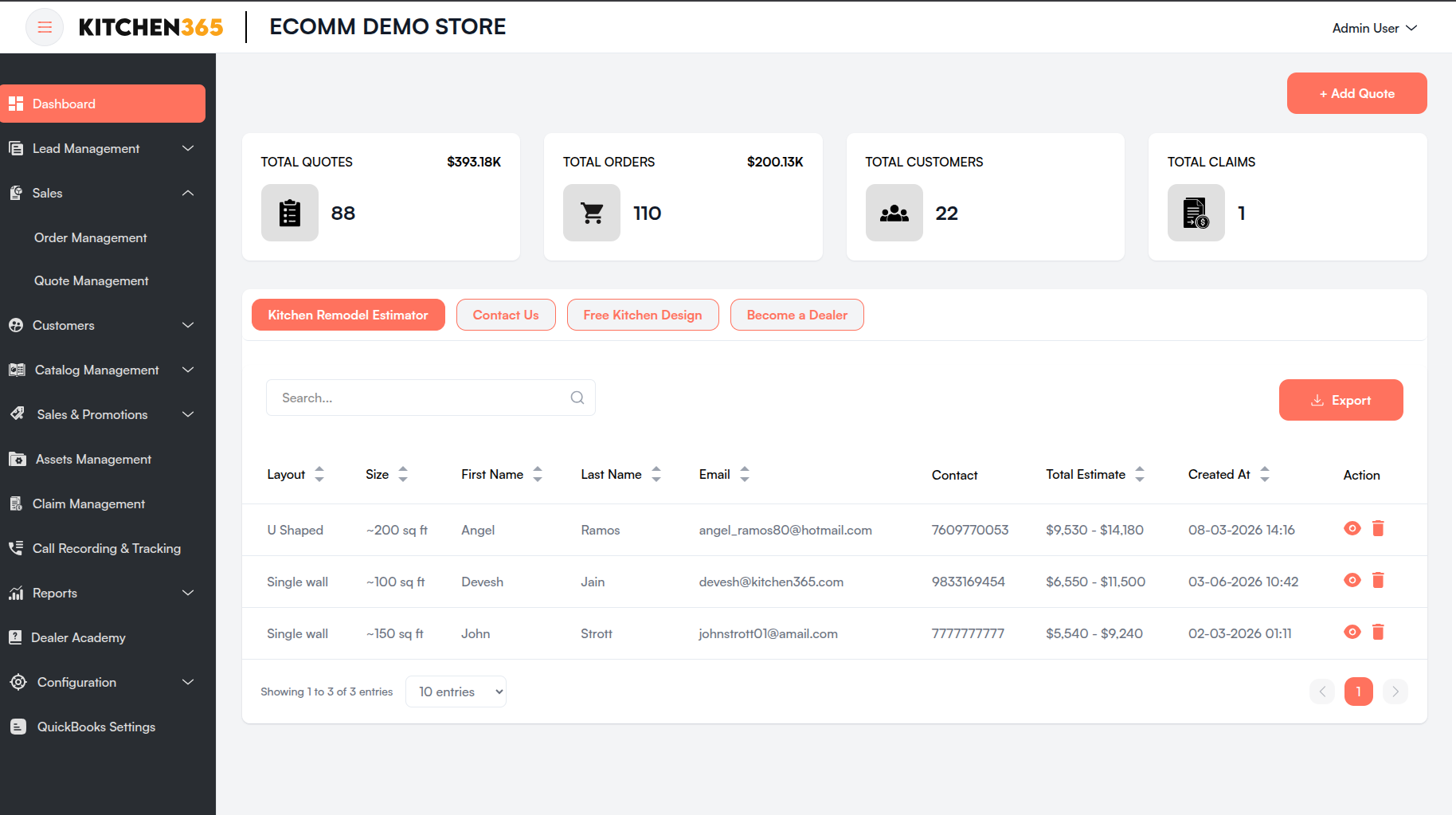The image size is (1456, 815).
Task: View the Angel Ramos estimate details
Action: [1352, 528]
